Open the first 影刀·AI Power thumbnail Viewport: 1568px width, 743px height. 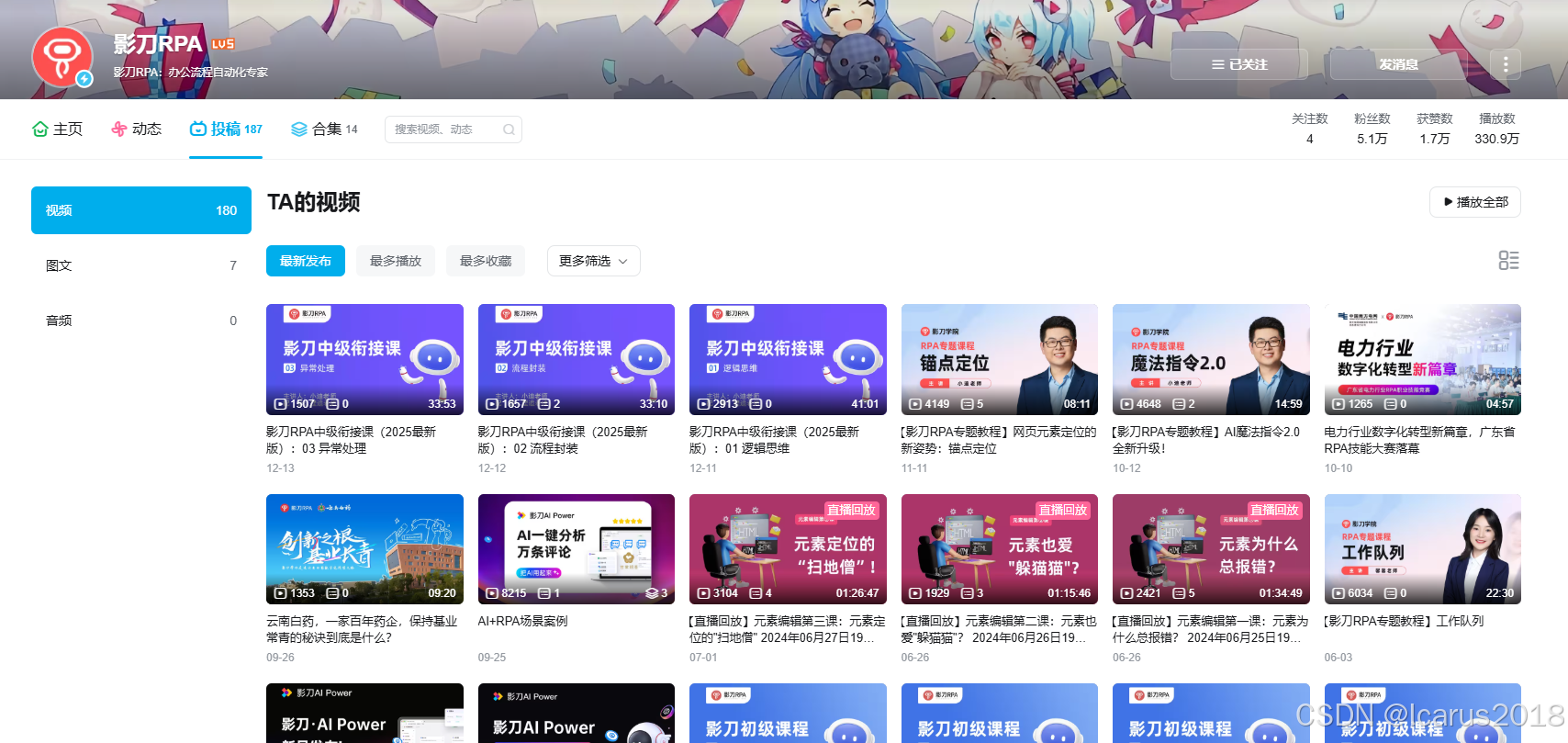pyautogui.click(x=364, y=714)
